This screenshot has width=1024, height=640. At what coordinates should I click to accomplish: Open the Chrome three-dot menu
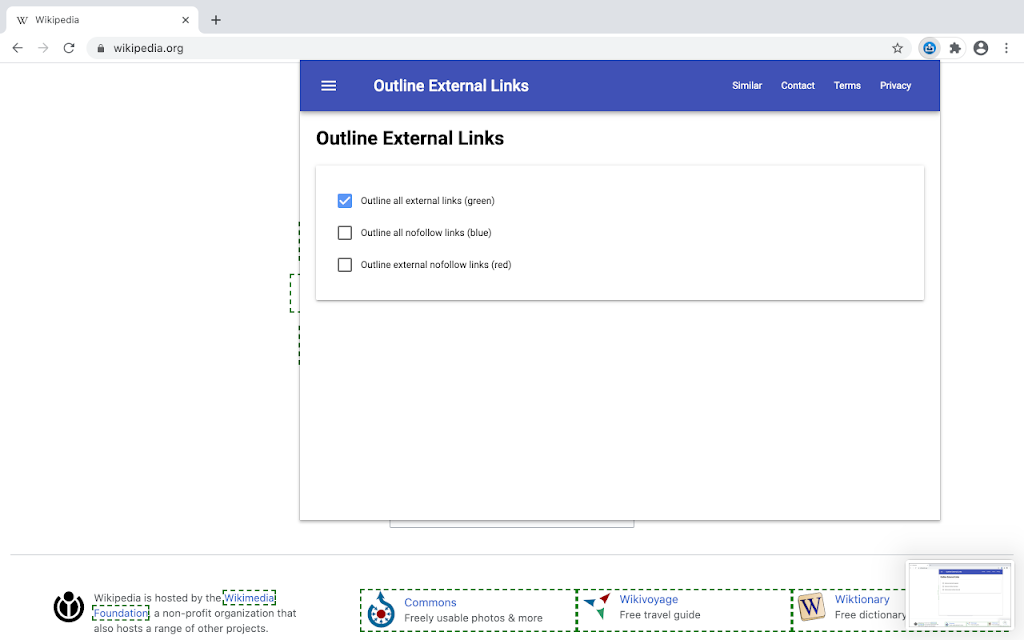point(1006,48)
